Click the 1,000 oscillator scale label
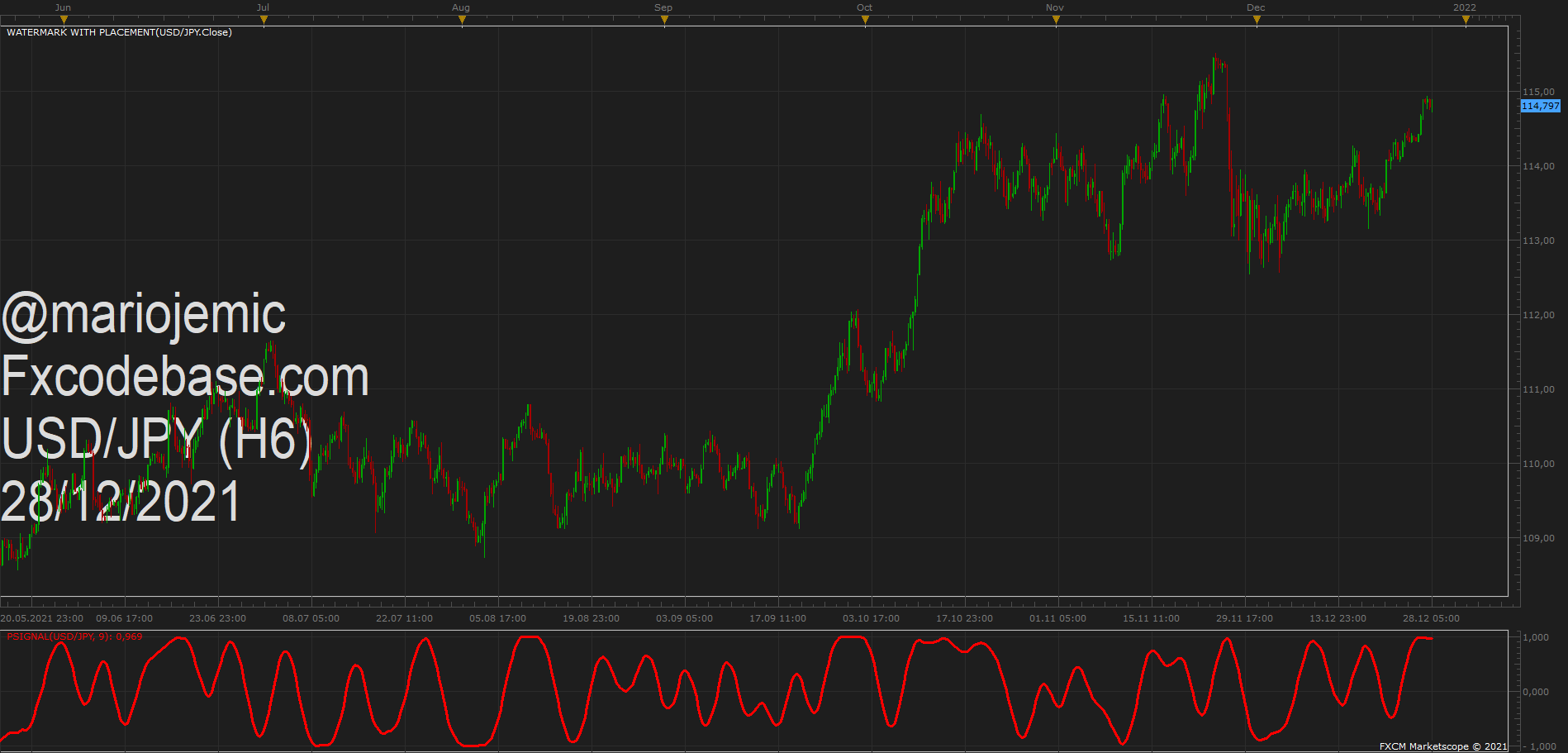The width and height of the screenshot is (1568, 753). coord(1536,637)
